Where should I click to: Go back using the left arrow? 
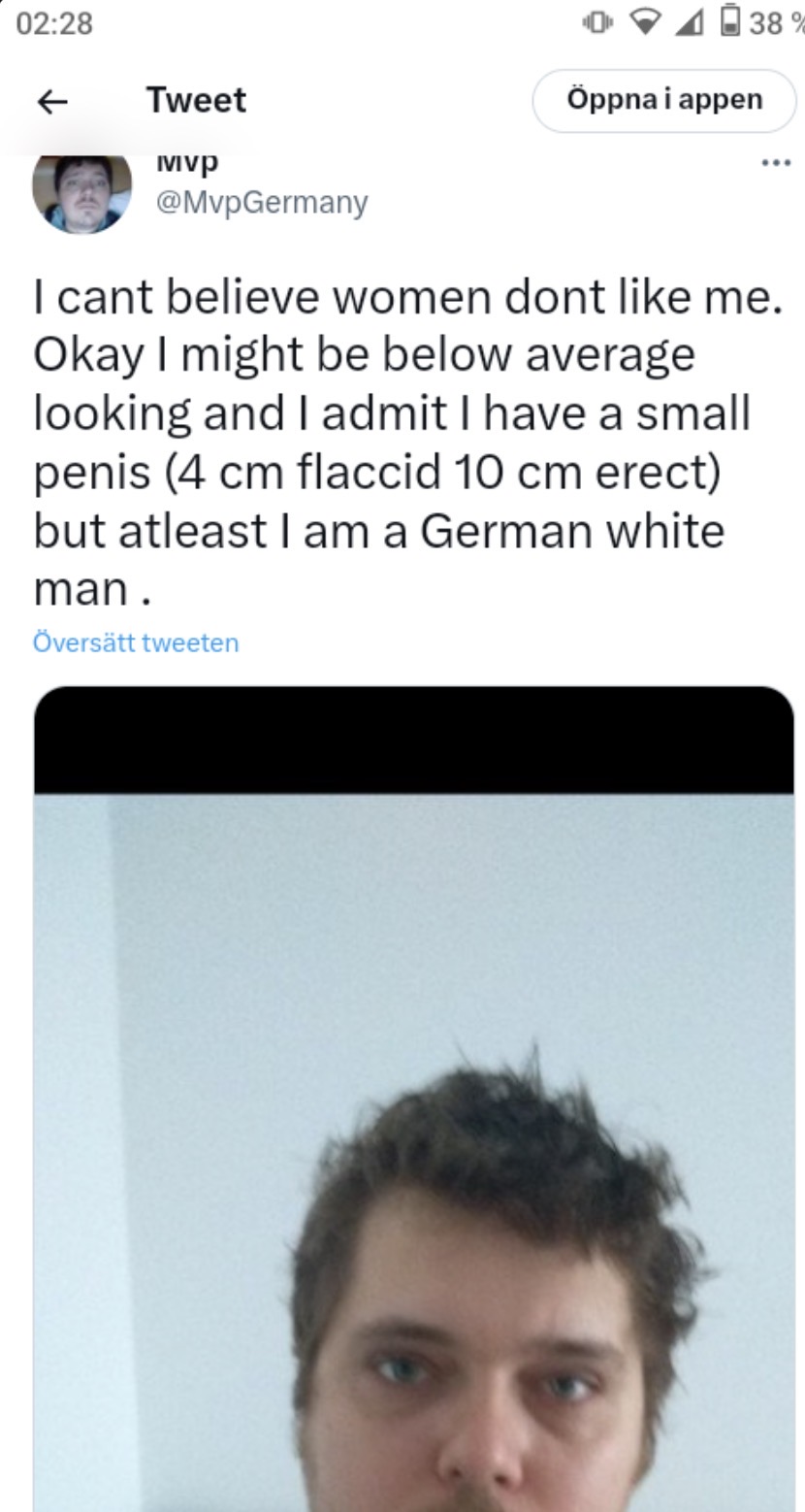click(52, 101)
